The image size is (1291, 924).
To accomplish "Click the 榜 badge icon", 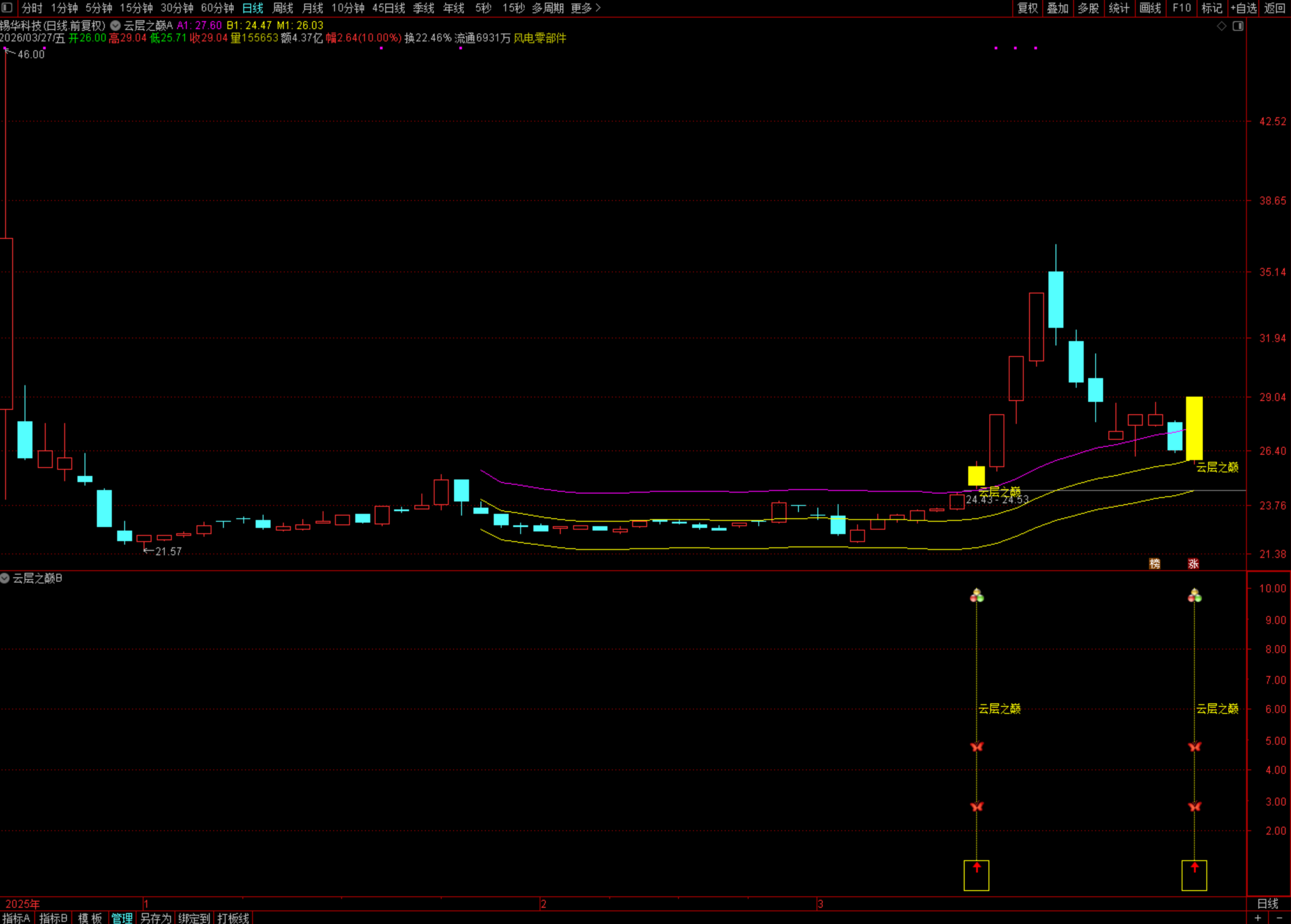I will coord(1154,563).
